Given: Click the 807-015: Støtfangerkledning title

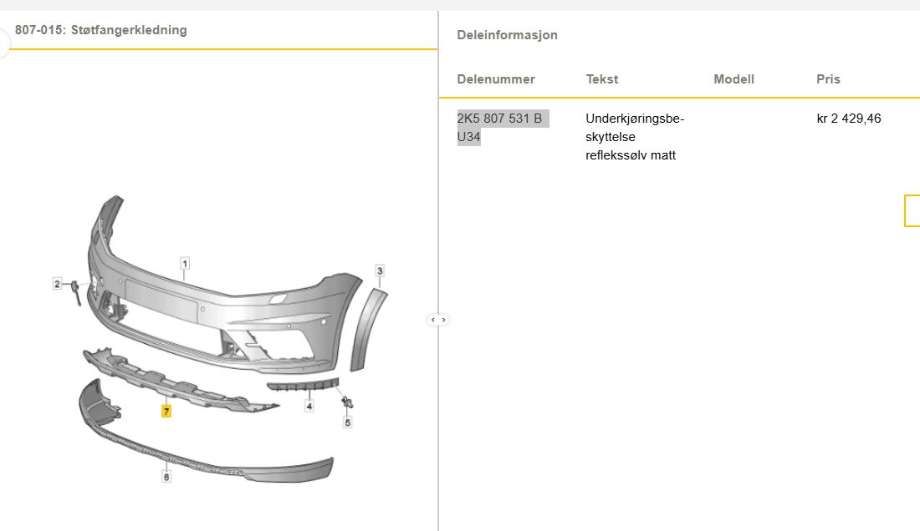Looking at the screenshot, I should click(101, 30).
